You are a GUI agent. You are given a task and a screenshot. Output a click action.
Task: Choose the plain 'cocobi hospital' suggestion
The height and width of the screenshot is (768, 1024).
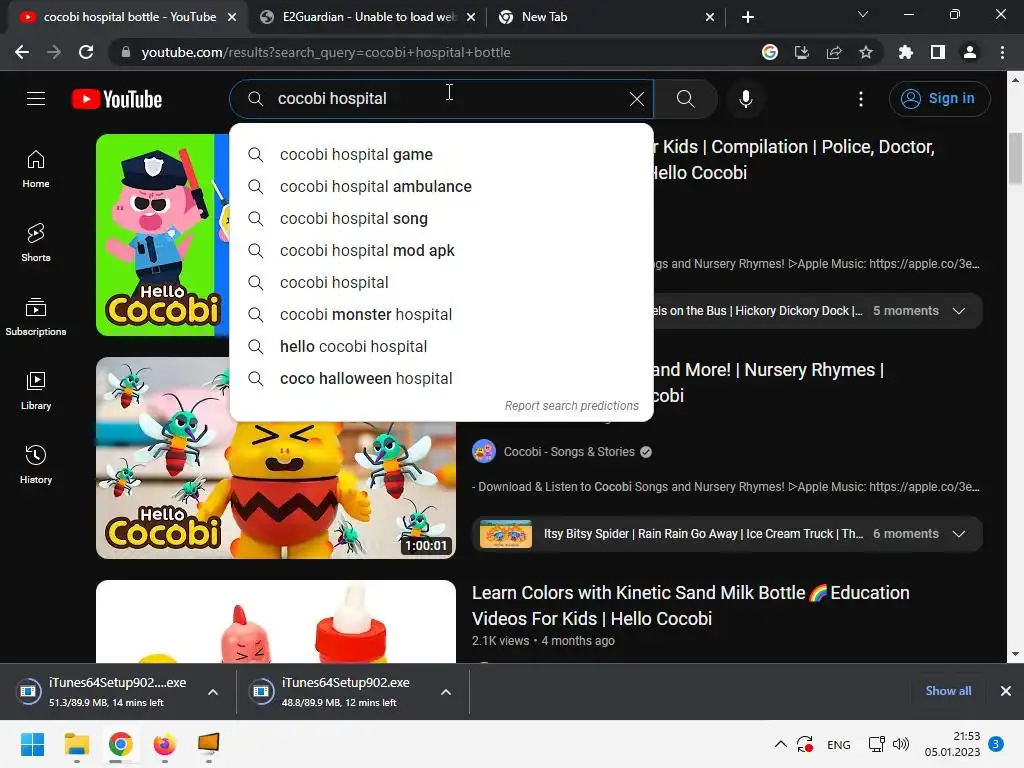click(x=441, y=283)
